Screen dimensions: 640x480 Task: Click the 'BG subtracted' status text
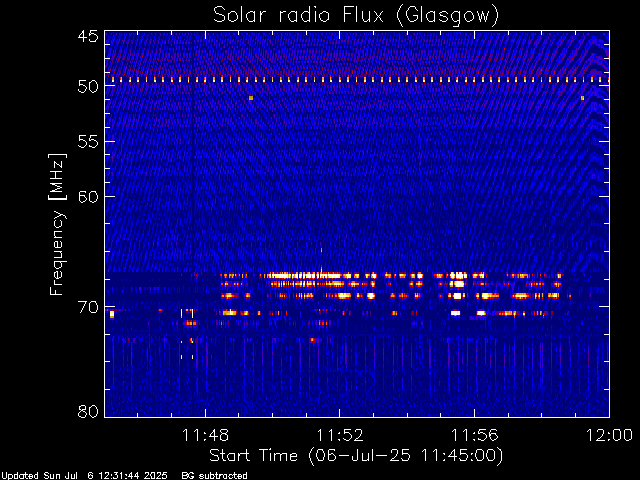[x=214, y=476]
